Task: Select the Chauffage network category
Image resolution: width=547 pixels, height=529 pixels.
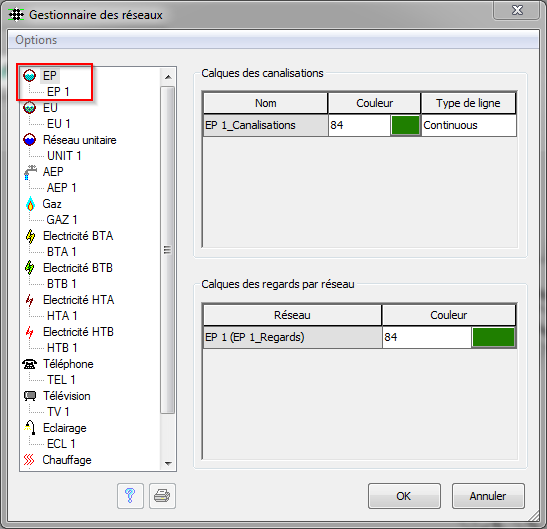Action: tap(67, 460)
